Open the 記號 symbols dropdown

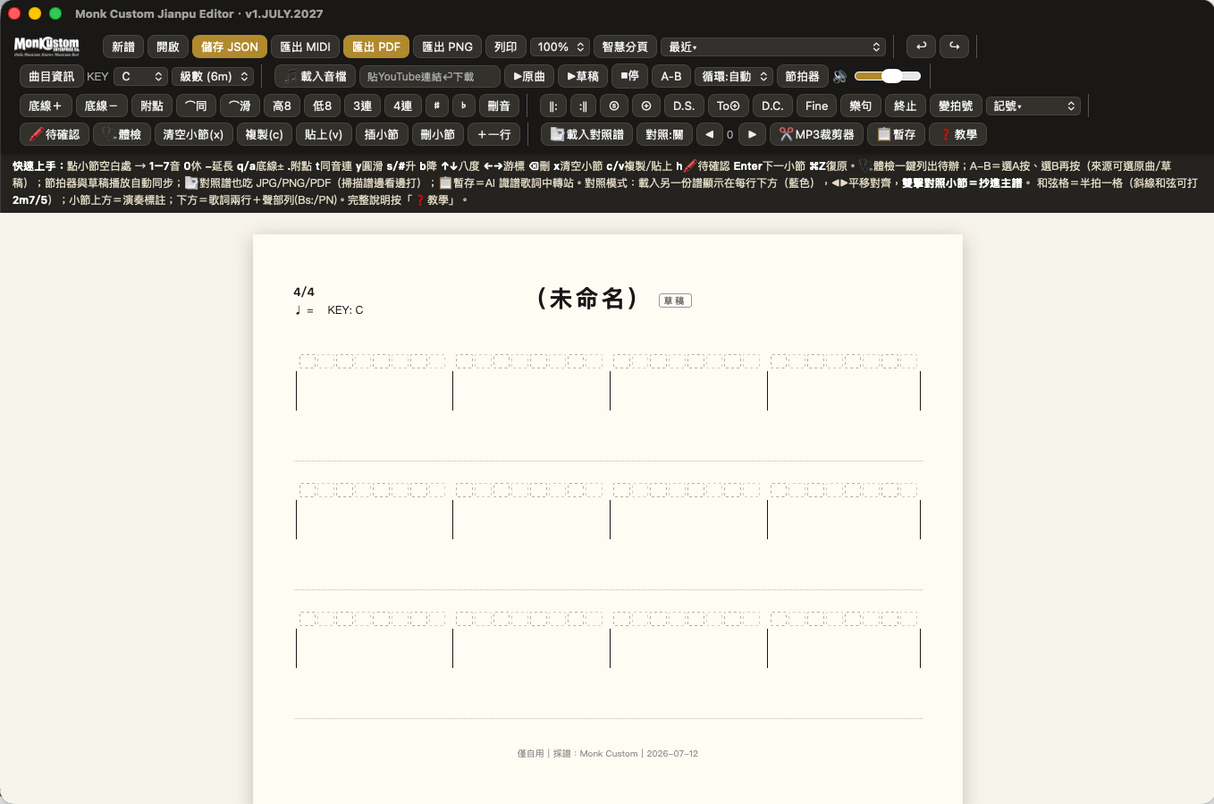1033,106
